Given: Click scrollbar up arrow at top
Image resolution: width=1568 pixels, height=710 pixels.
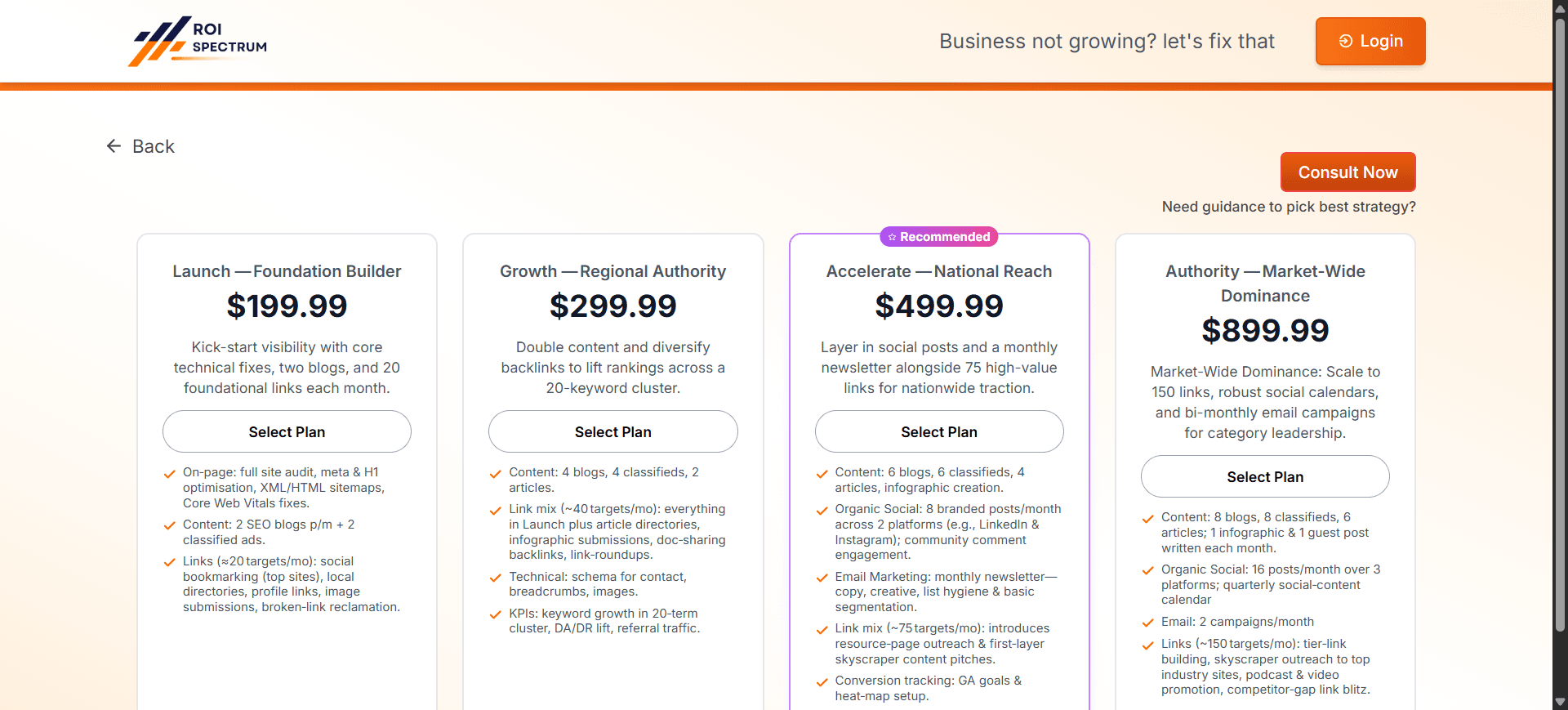Looking at the screenshot, I should 1560,7.
